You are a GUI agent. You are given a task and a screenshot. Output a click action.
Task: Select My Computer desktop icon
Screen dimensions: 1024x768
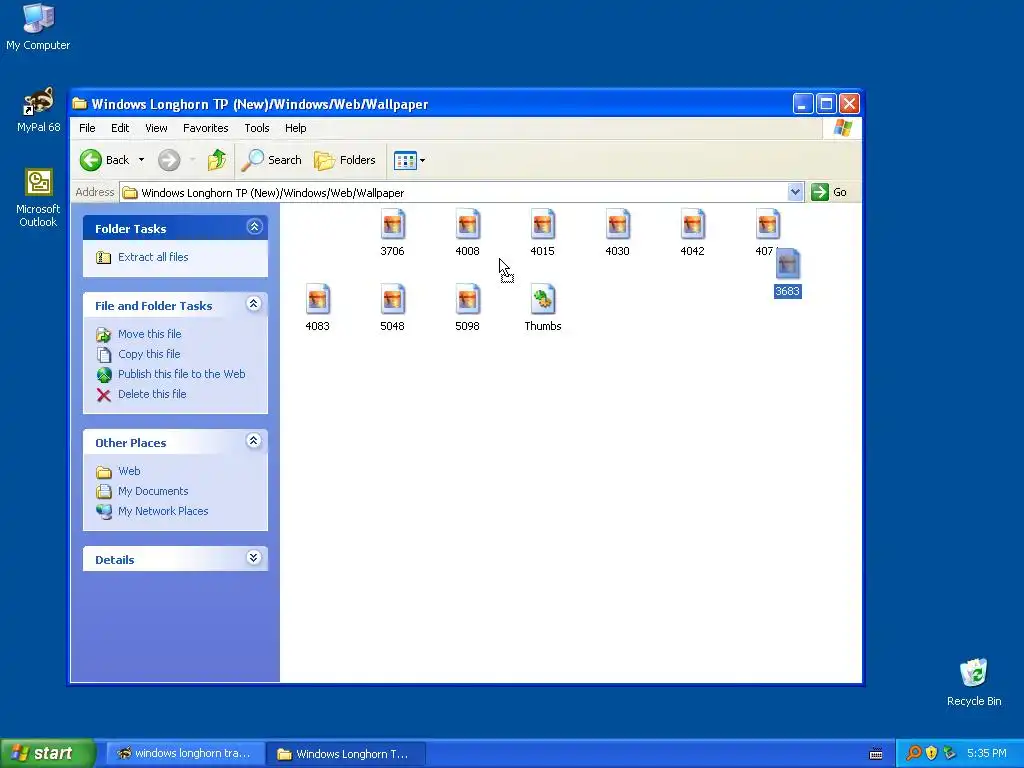(38, 27)
